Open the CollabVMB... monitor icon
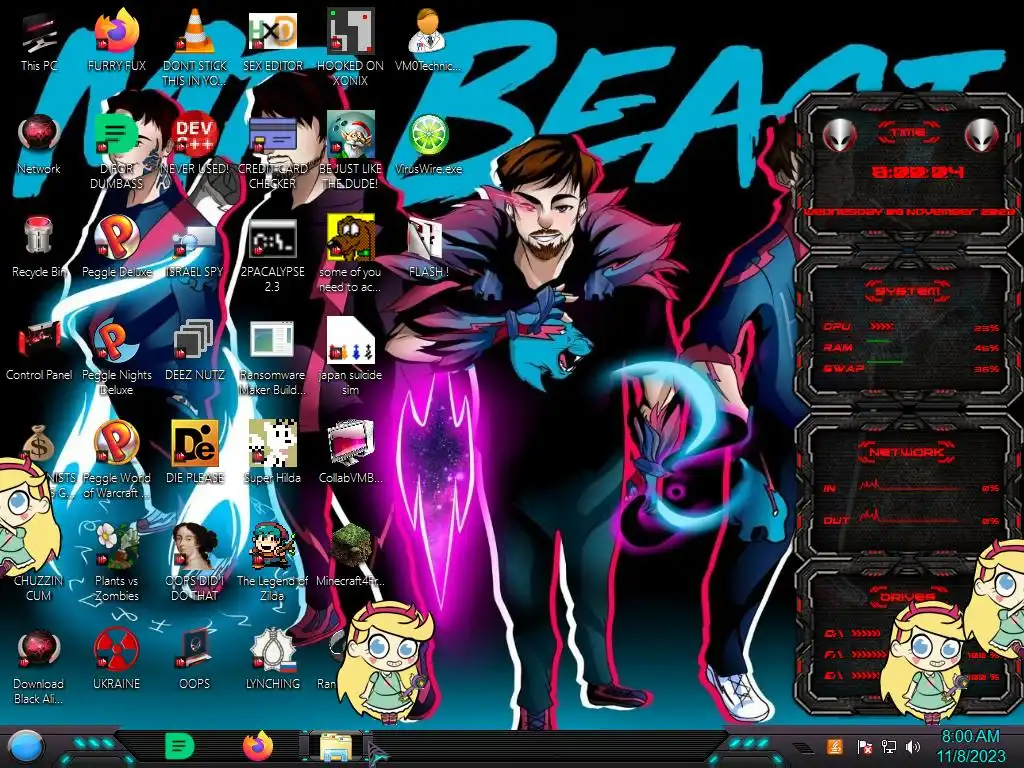This screenshot has height=768, width=1024. pos(351,453)
